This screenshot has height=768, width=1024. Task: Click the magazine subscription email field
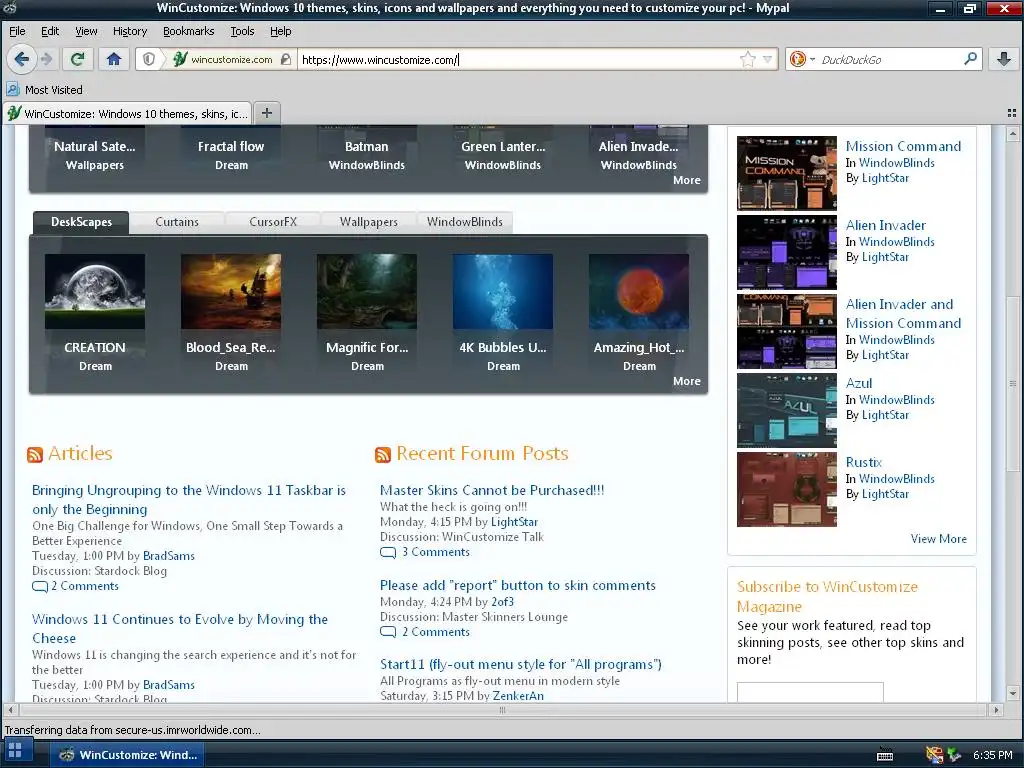(810, 692)
